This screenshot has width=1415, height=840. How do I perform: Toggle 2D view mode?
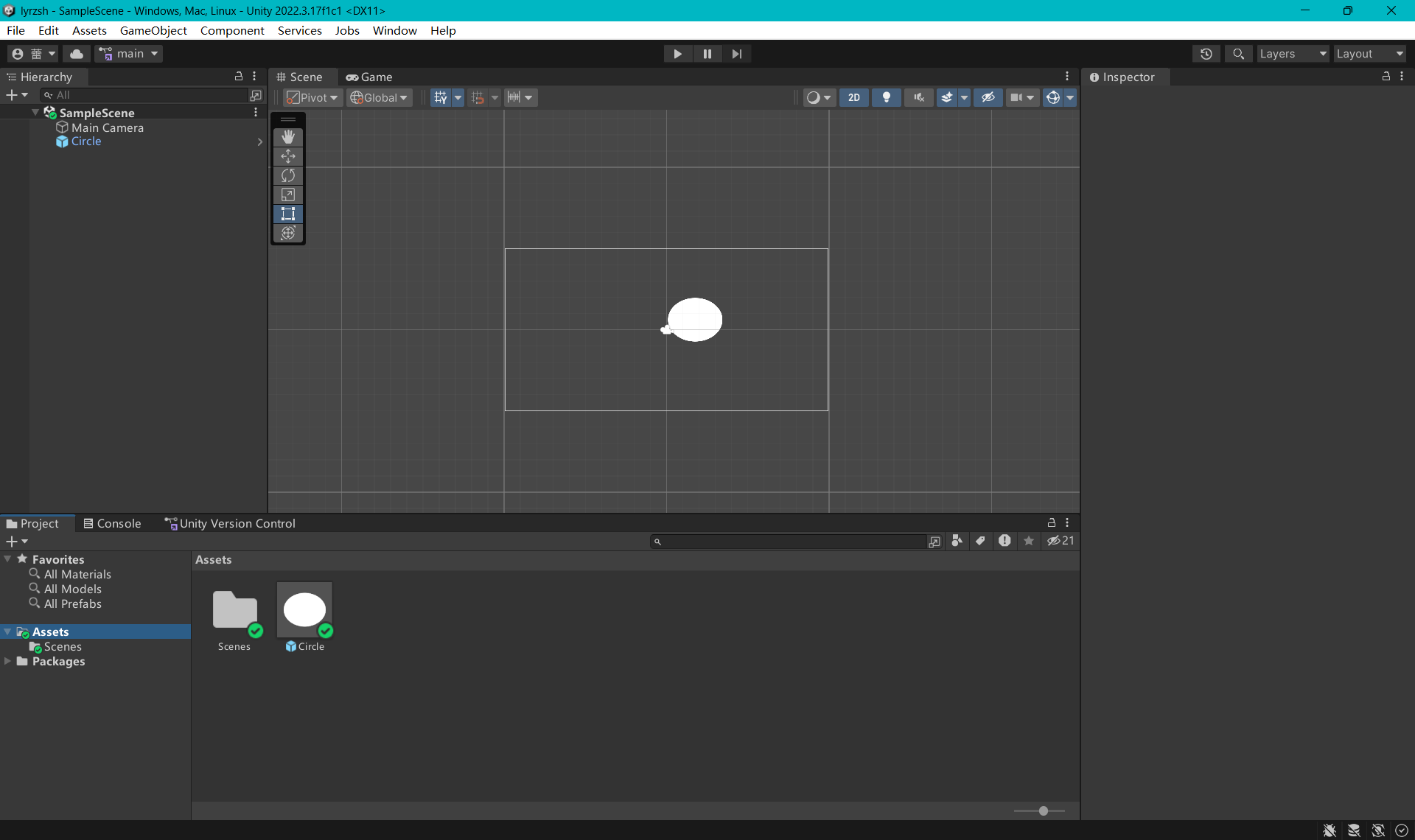(x=853, y=97)
